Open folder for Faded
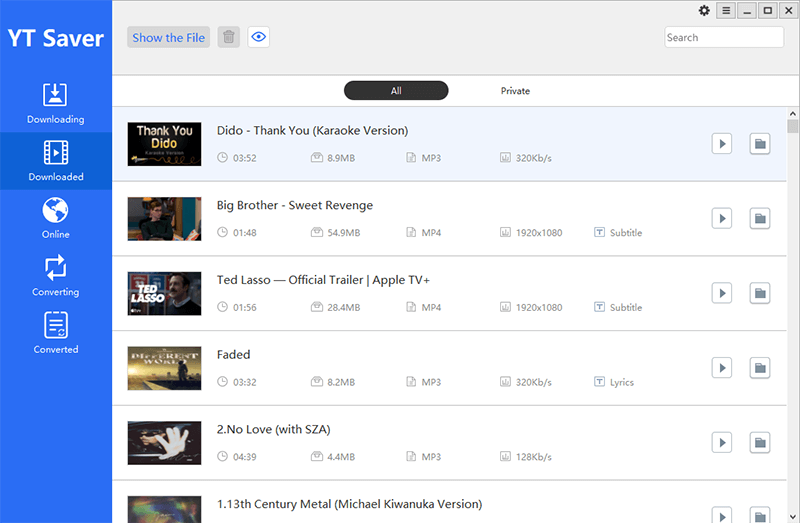800x523 pixels. coord(760,368)
